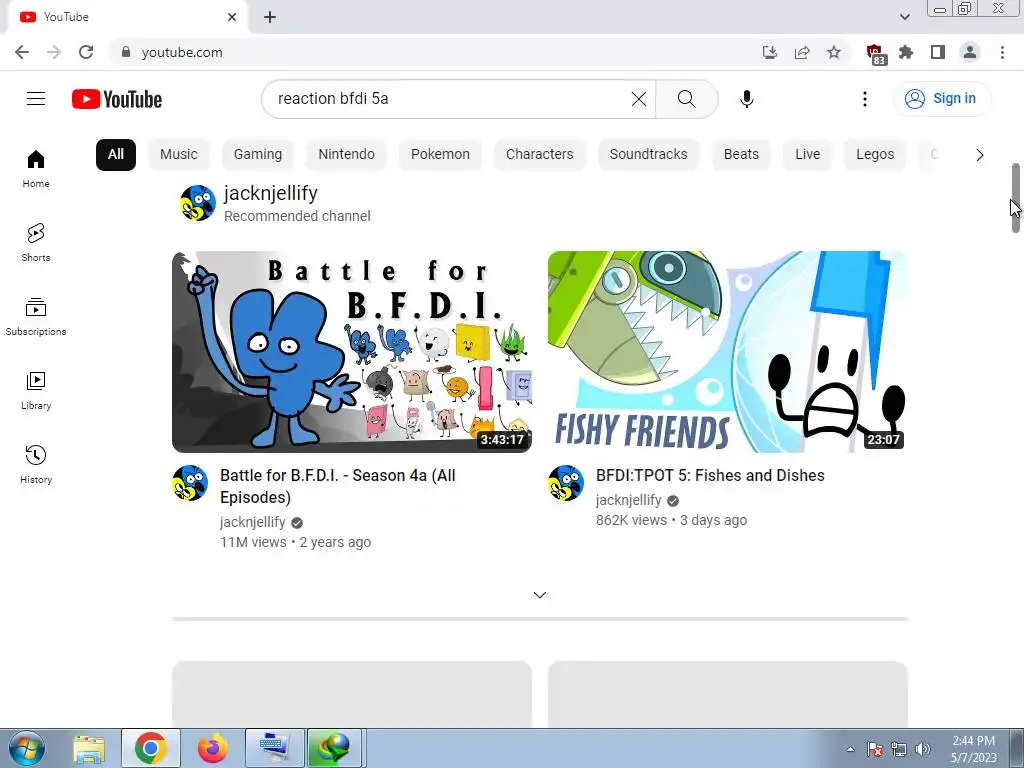
Task: Open File Explorer from taskbar
Action: point(89,748)
